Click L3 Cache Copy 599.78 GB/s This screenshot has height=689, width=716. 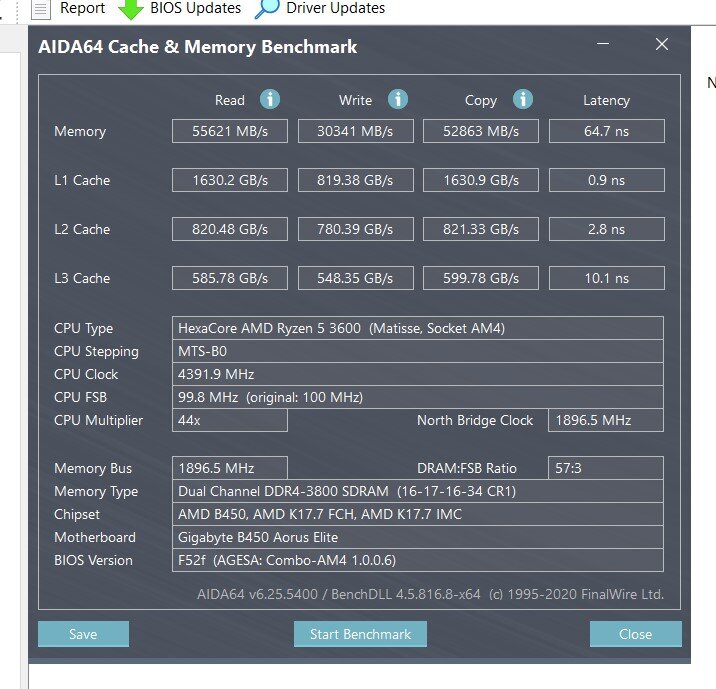pos(481,278)
